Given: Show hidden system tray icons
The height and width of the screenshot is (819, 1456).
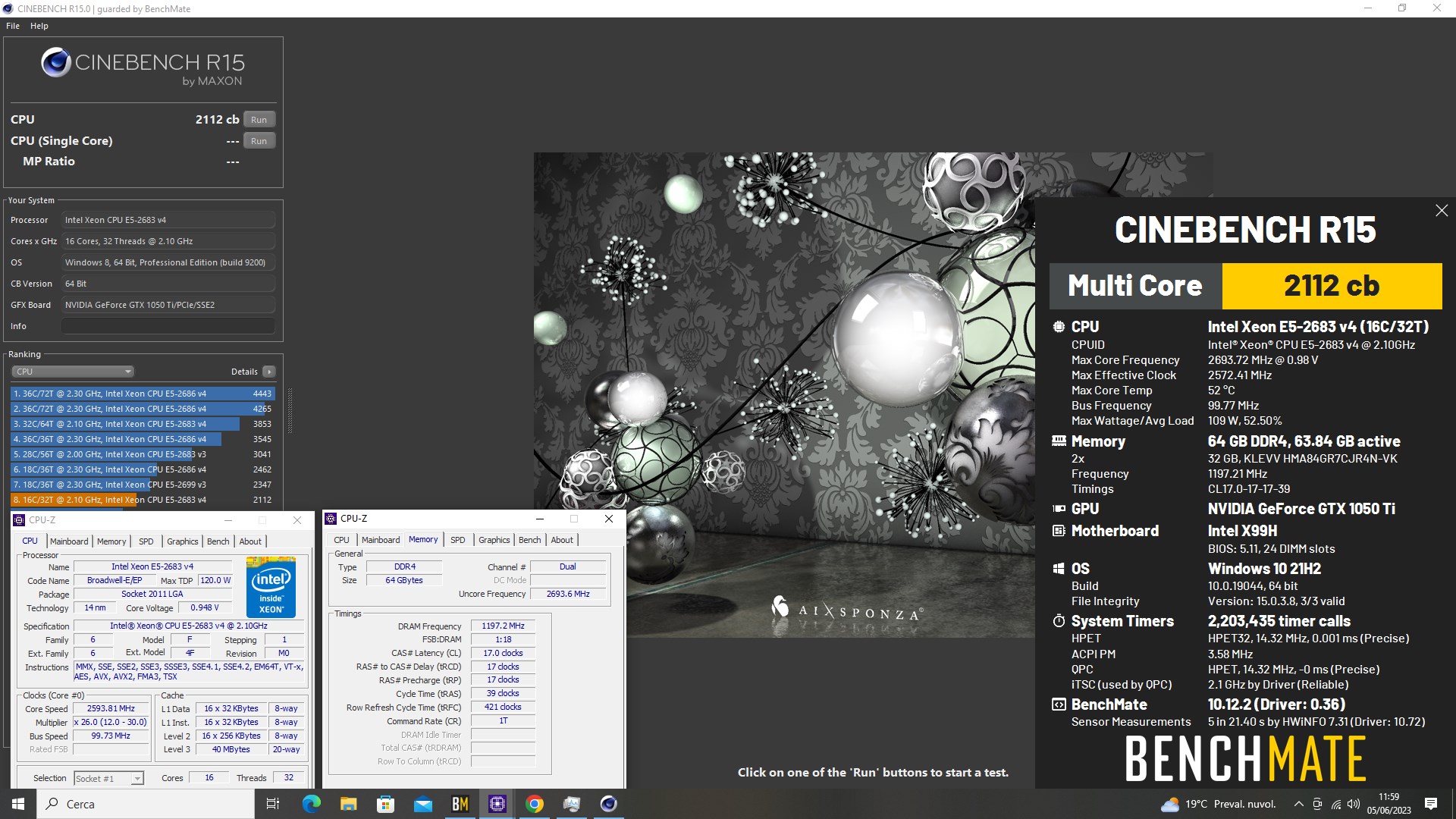Looking at the screenshot, I should pyautogui.click(x=1298, y=804).
